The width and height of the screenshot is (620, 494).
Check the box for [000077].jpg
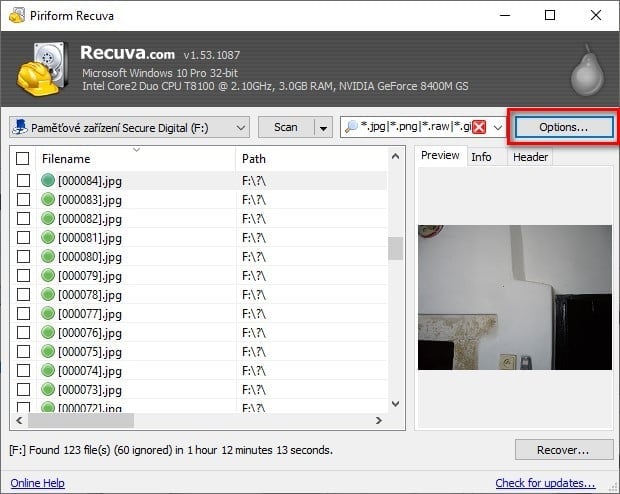tap(23, 313)
